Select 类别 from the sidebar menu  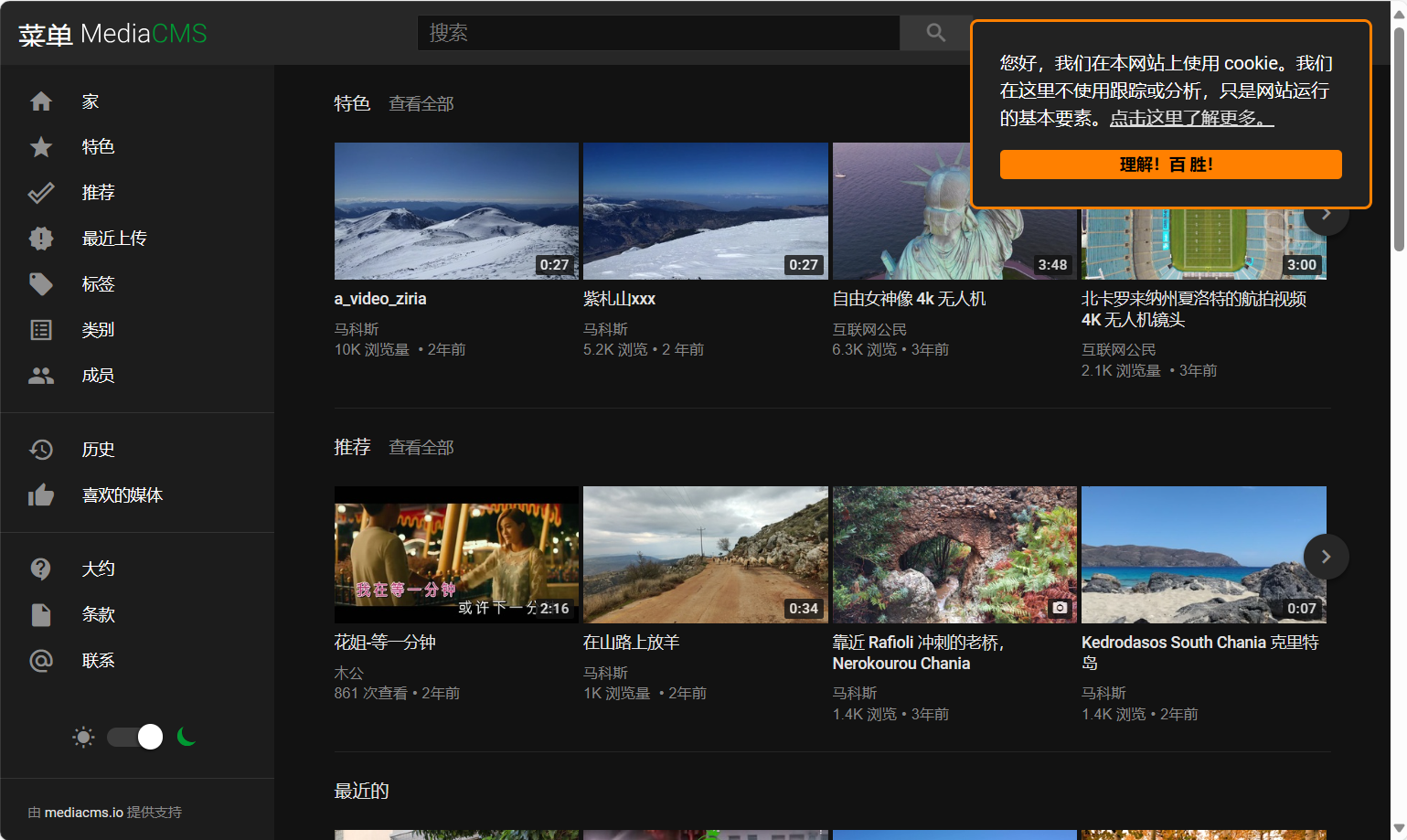[98, 330]
